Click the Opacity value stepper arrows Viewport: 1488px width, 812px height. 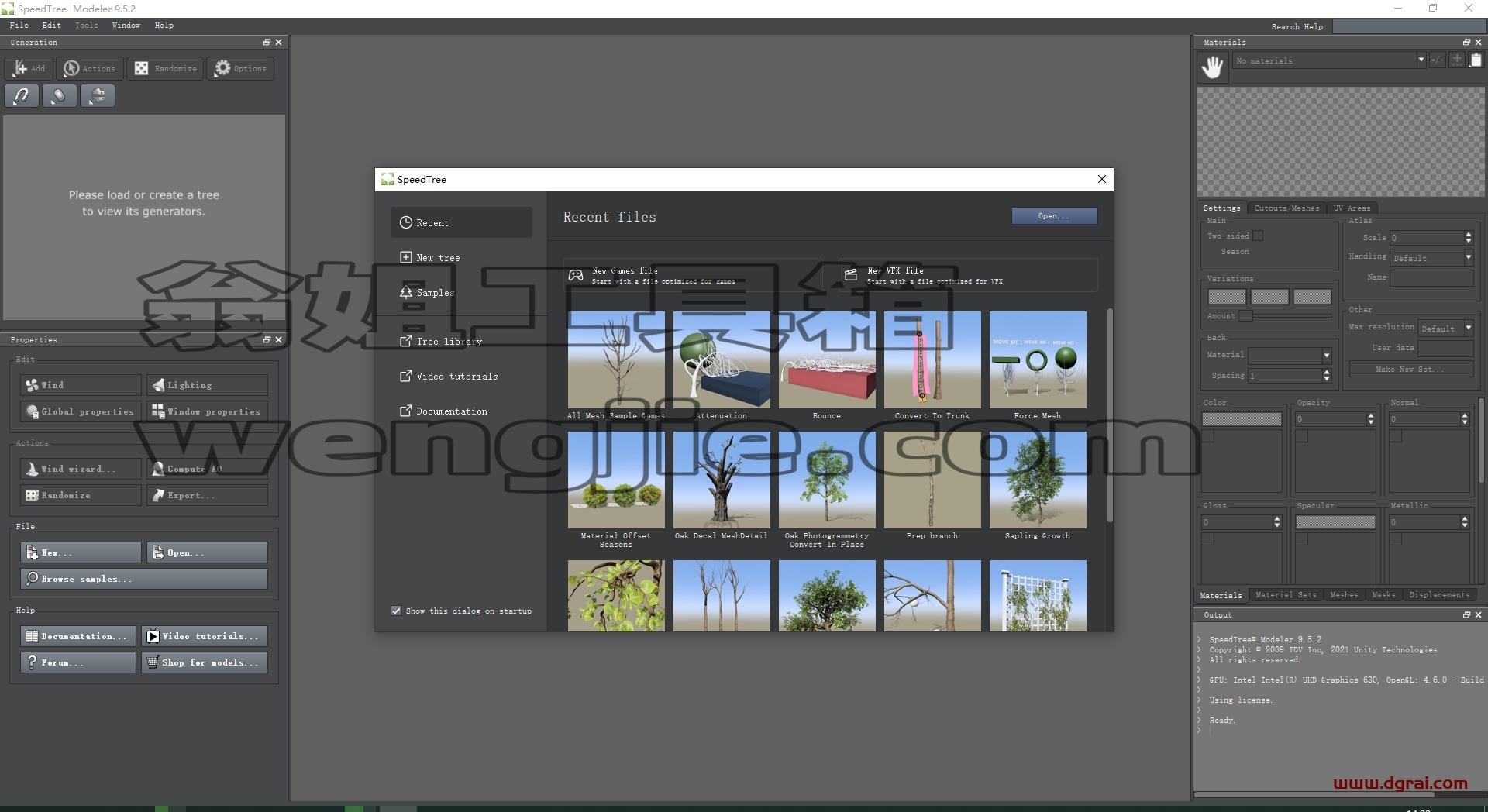coord(1371,419)
